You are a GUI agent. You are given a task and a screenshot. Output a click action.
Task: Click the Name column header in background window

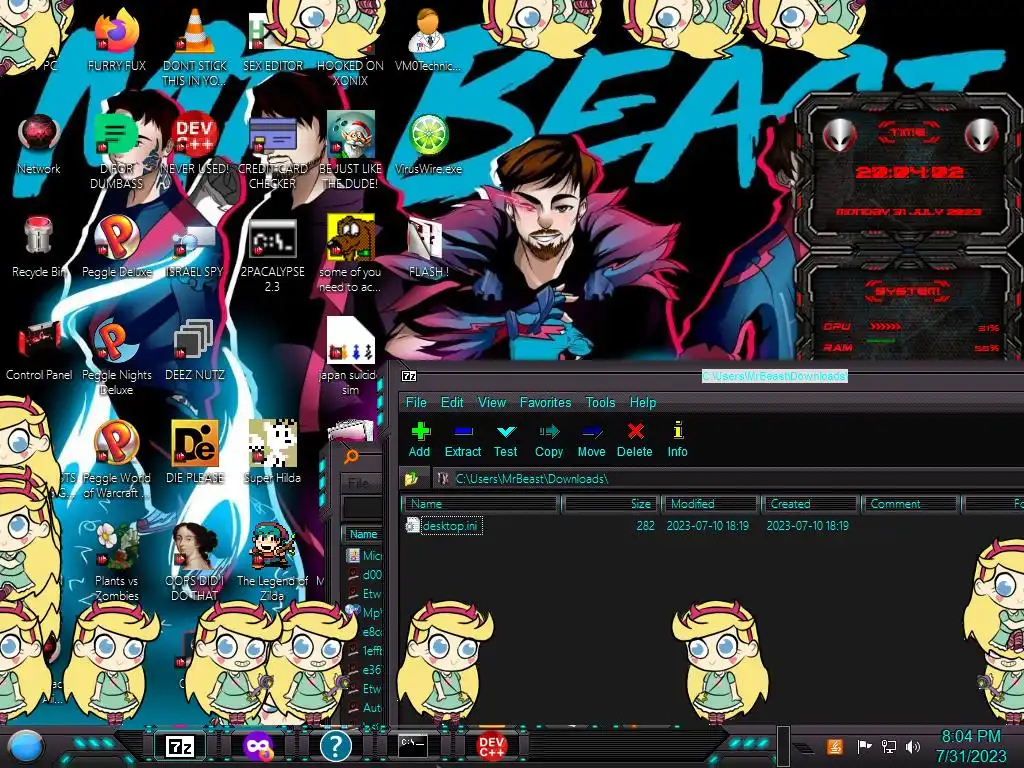[363, 534]
